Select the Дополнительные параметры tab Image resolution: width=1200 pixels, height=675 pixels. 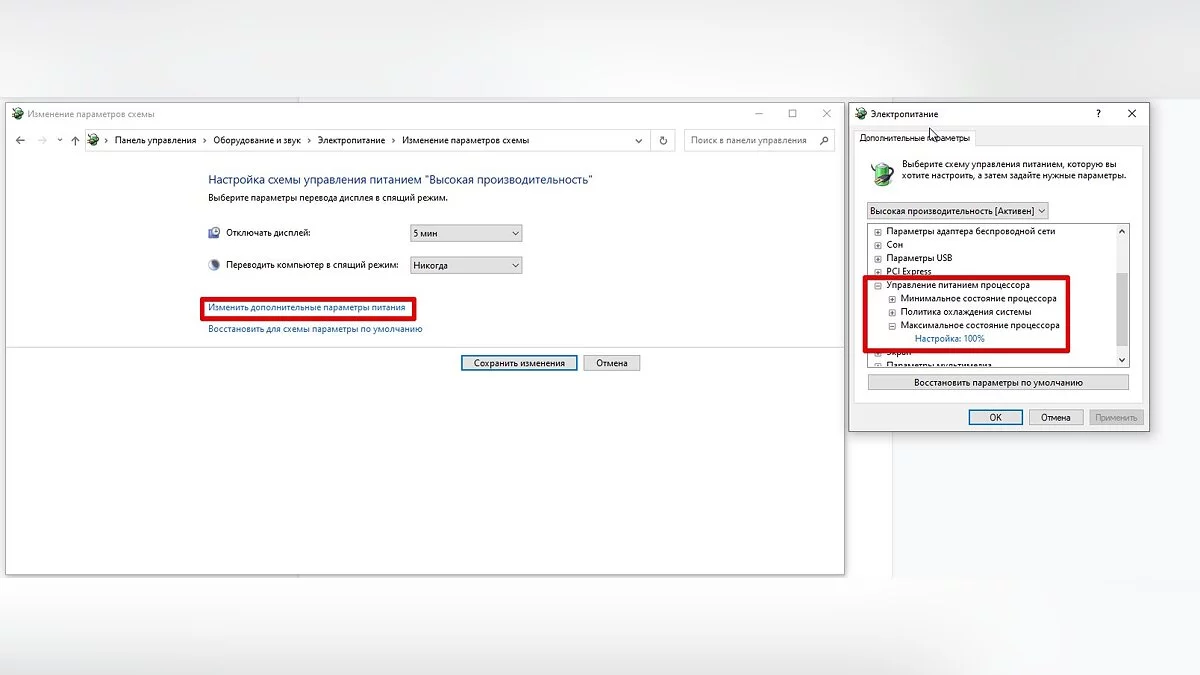pos(914,138)
